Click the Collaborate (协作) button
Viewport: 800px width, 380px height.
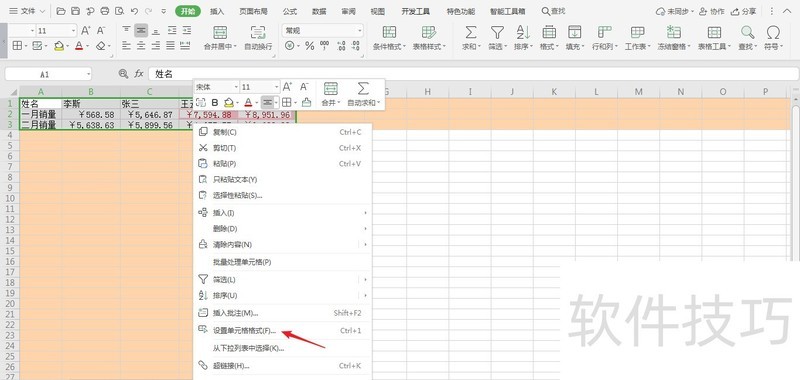711,11
